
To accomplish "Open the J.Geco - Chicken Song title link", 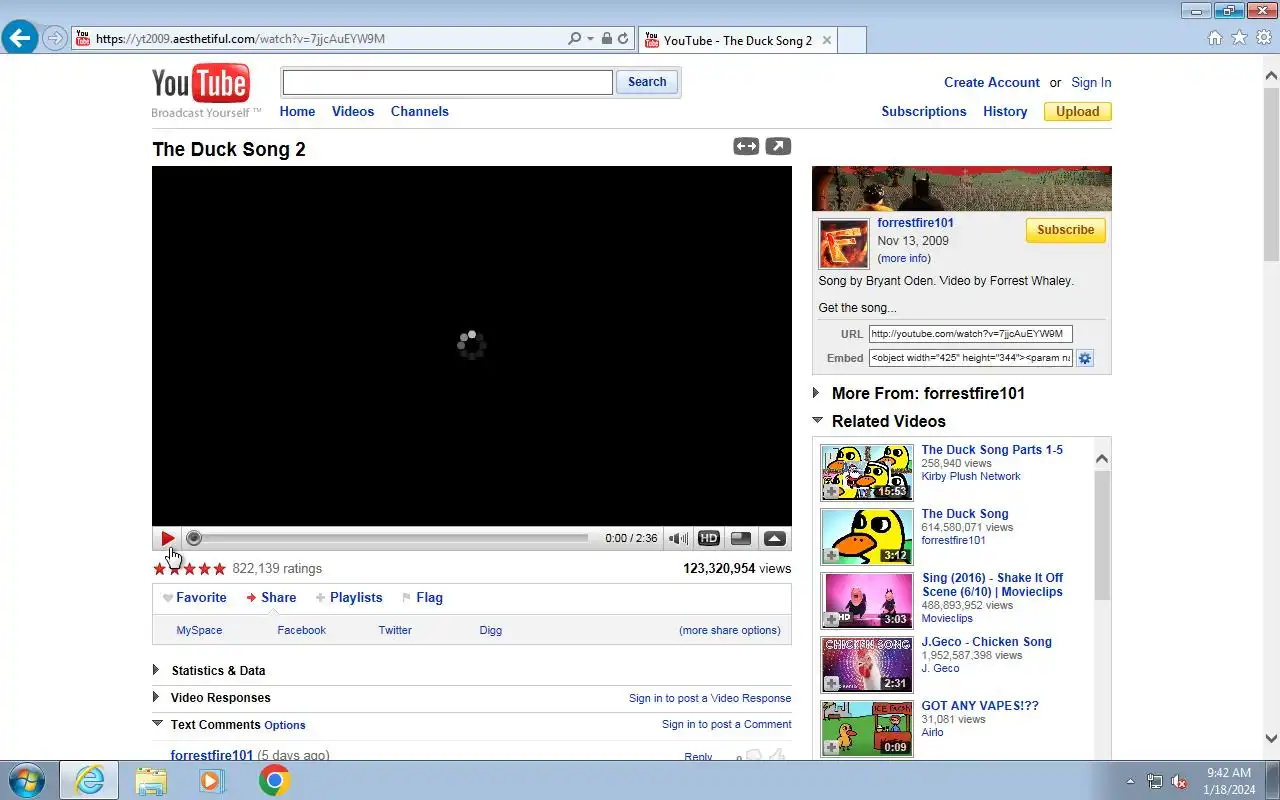I will pyautogui.click(x=986, y=641).
